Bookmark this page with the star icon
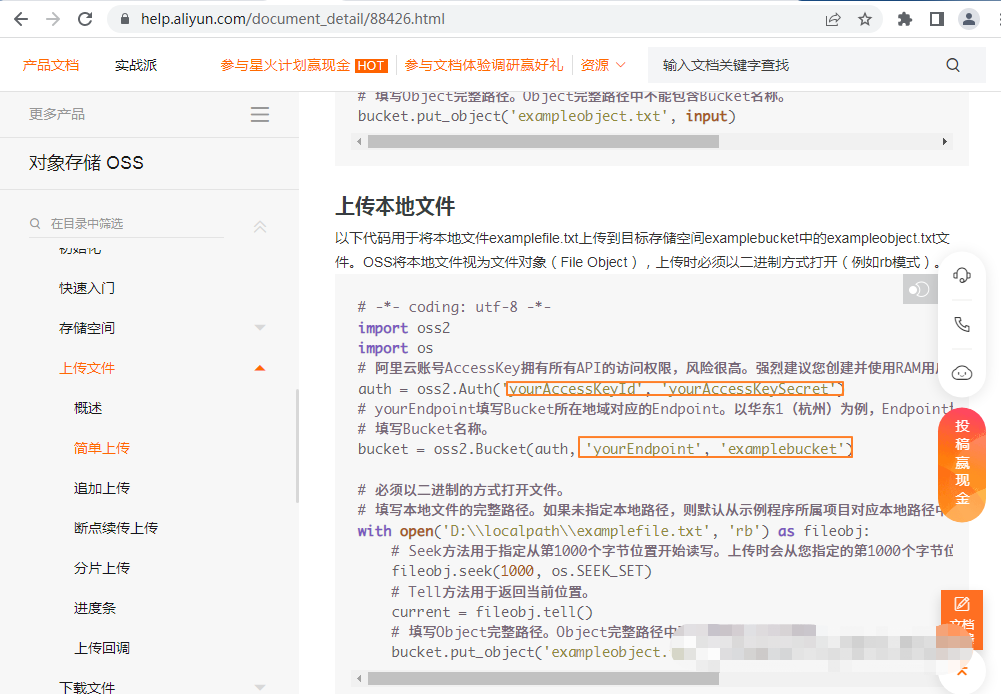 pos(864,19)
